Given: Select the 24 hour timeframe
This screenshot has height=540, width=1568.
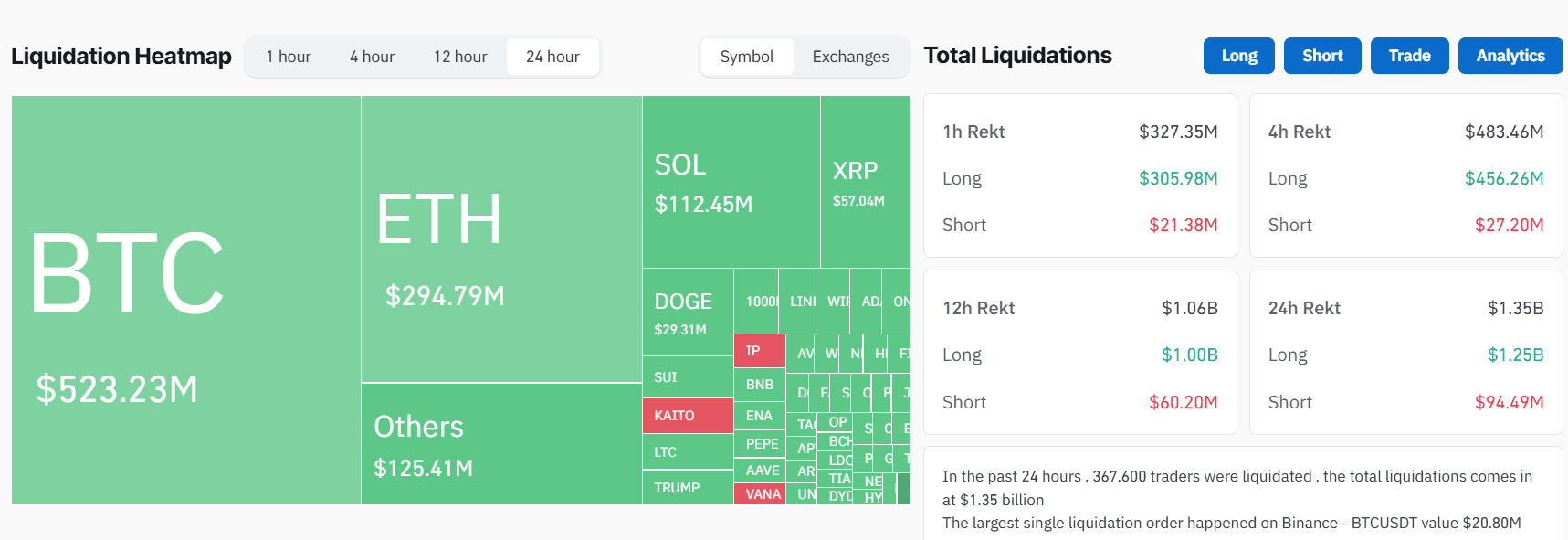Looking at the screenshot, I should 552,56.
